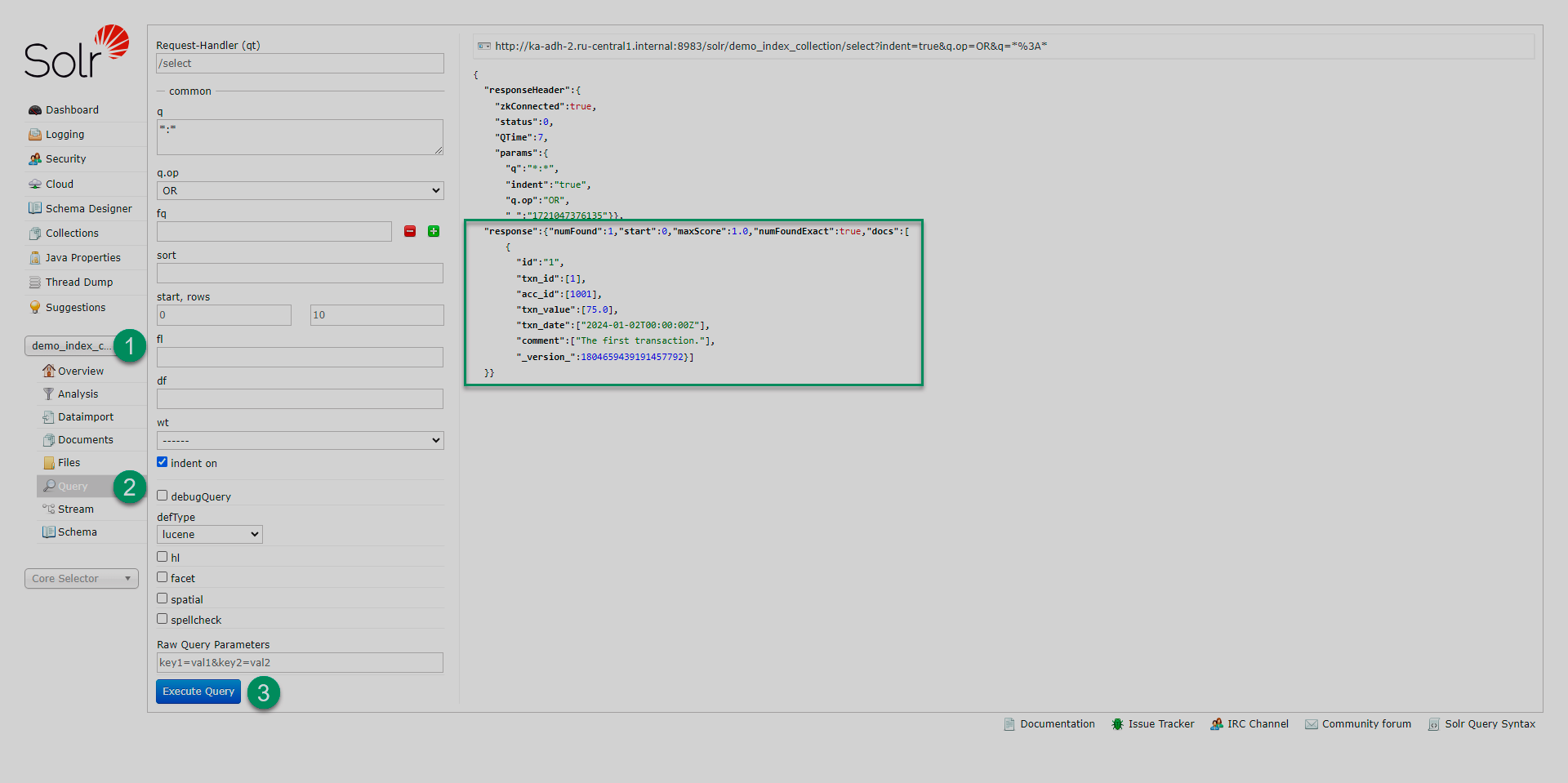Click the Schema Designer icon
Image resolution: width=1568 pixels, height=783 pixels.
pos(35,209)
